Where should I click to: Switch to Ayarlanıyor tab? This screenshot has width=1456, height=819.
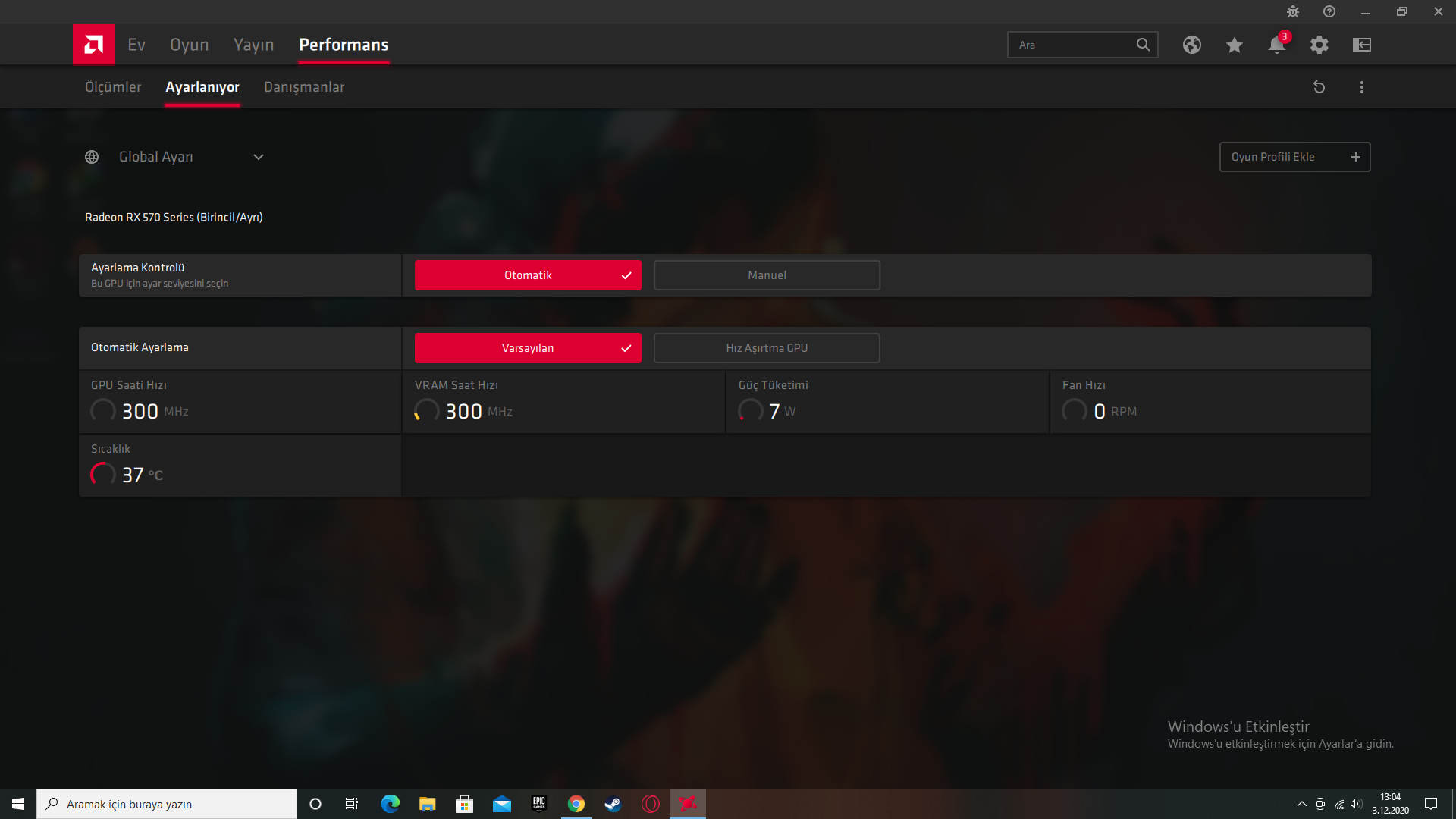(x=202, y=87)
